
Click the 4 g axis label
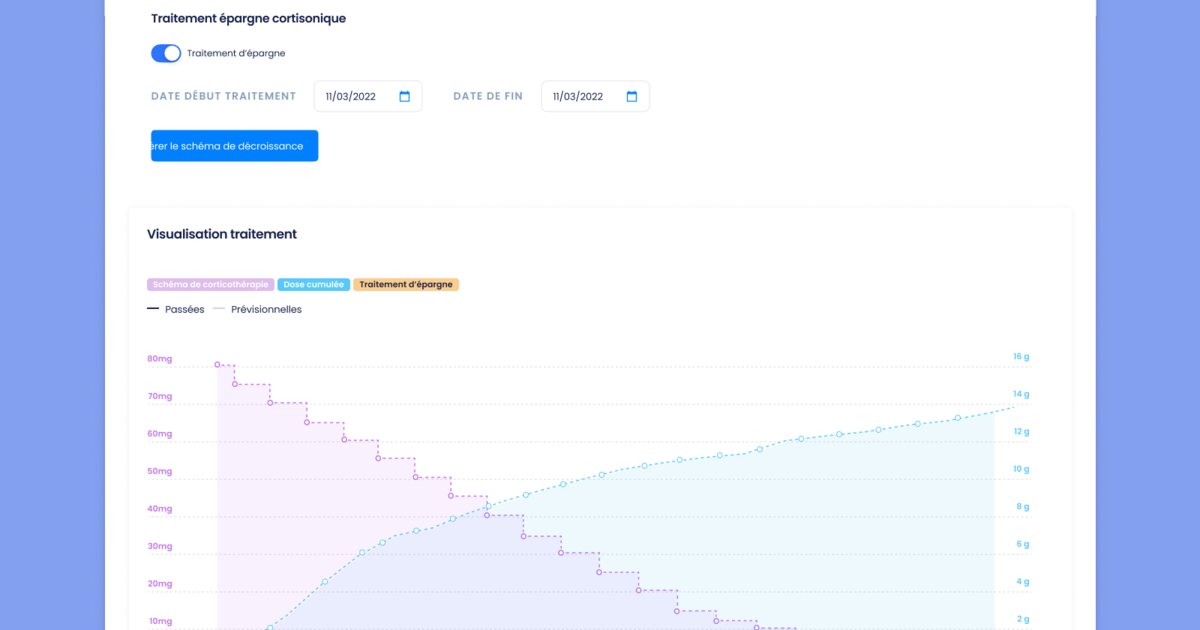point(1021,582)
